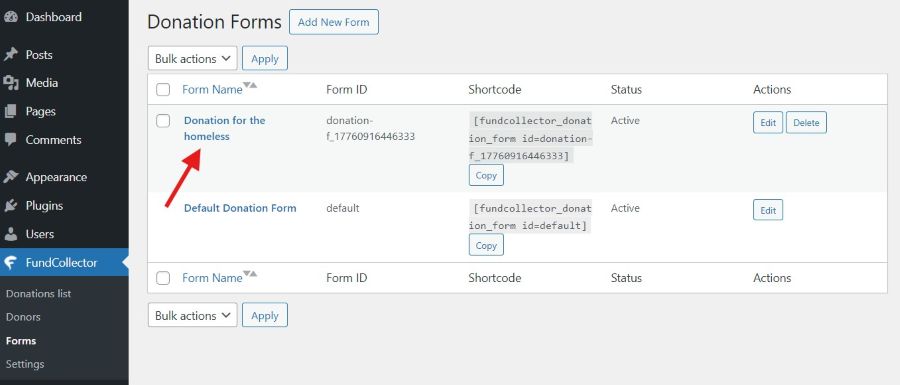Select all forms via header checkbox
The height and width of the screenshot is (385, 900).
(163, 90)
